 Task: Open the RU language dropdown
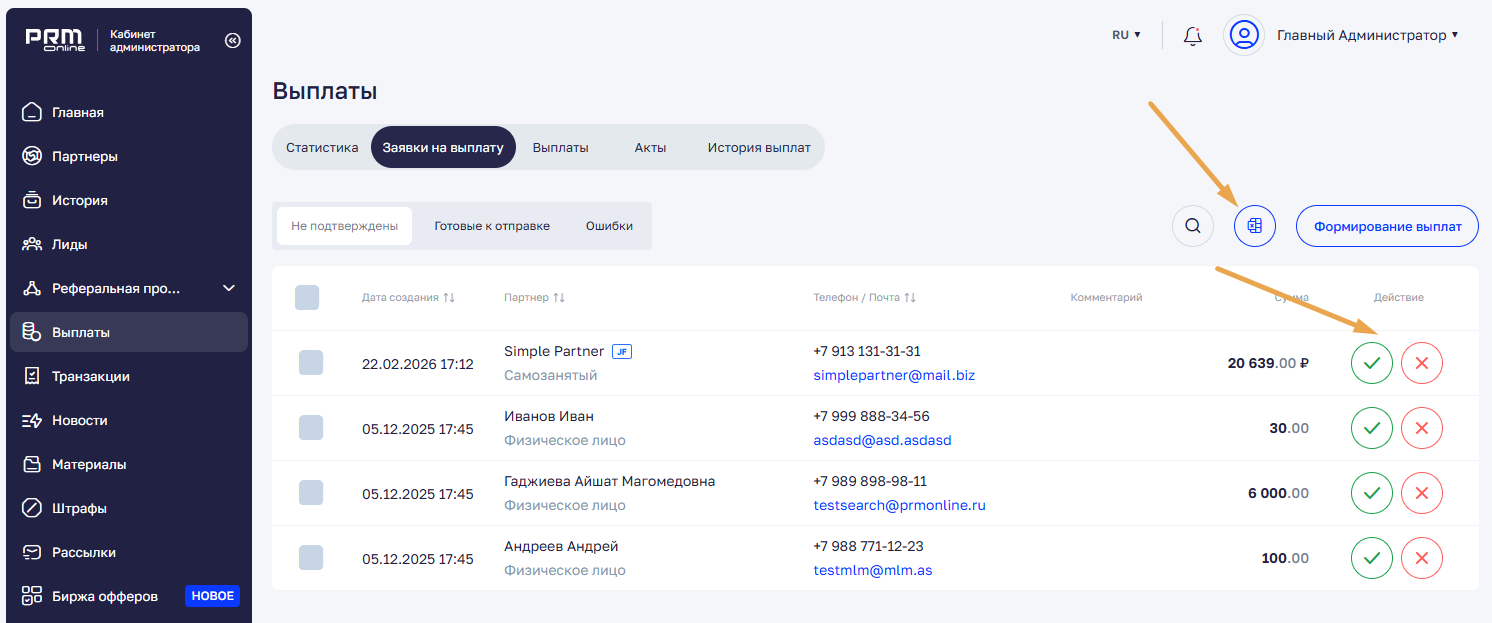coord(1126,35)
